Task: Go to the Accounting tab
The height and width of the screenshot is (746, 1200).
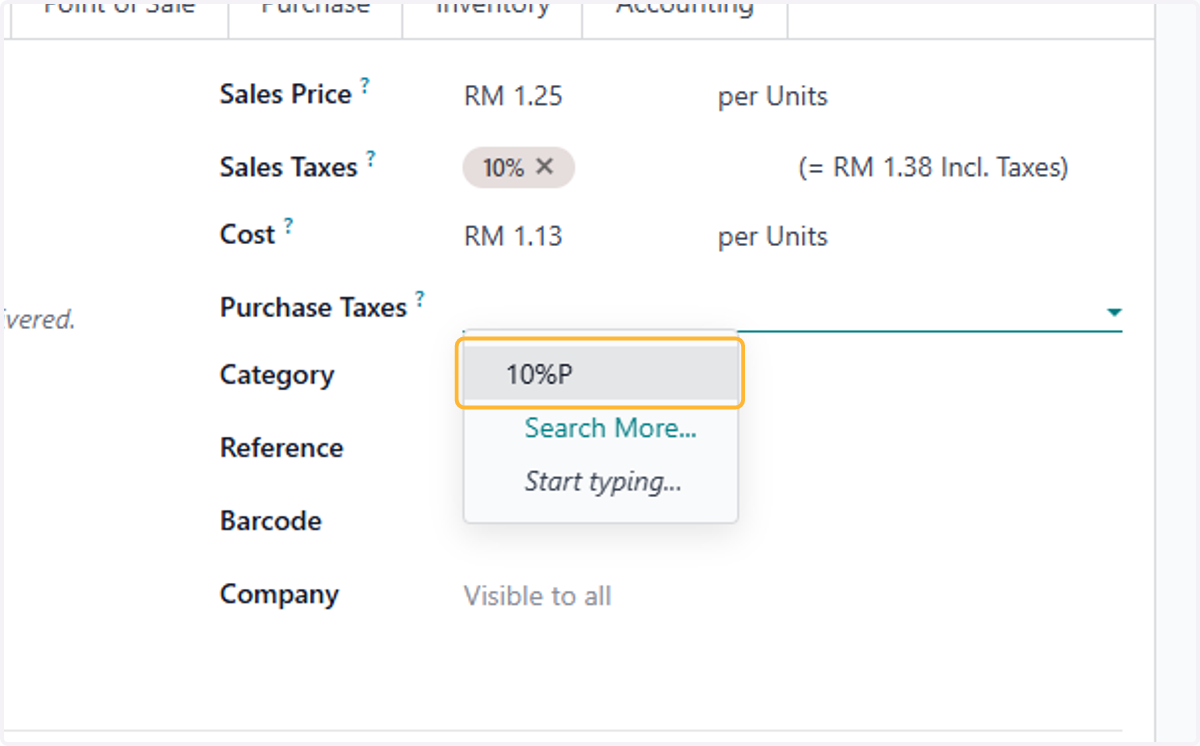Action: click(x=685, y=10)
